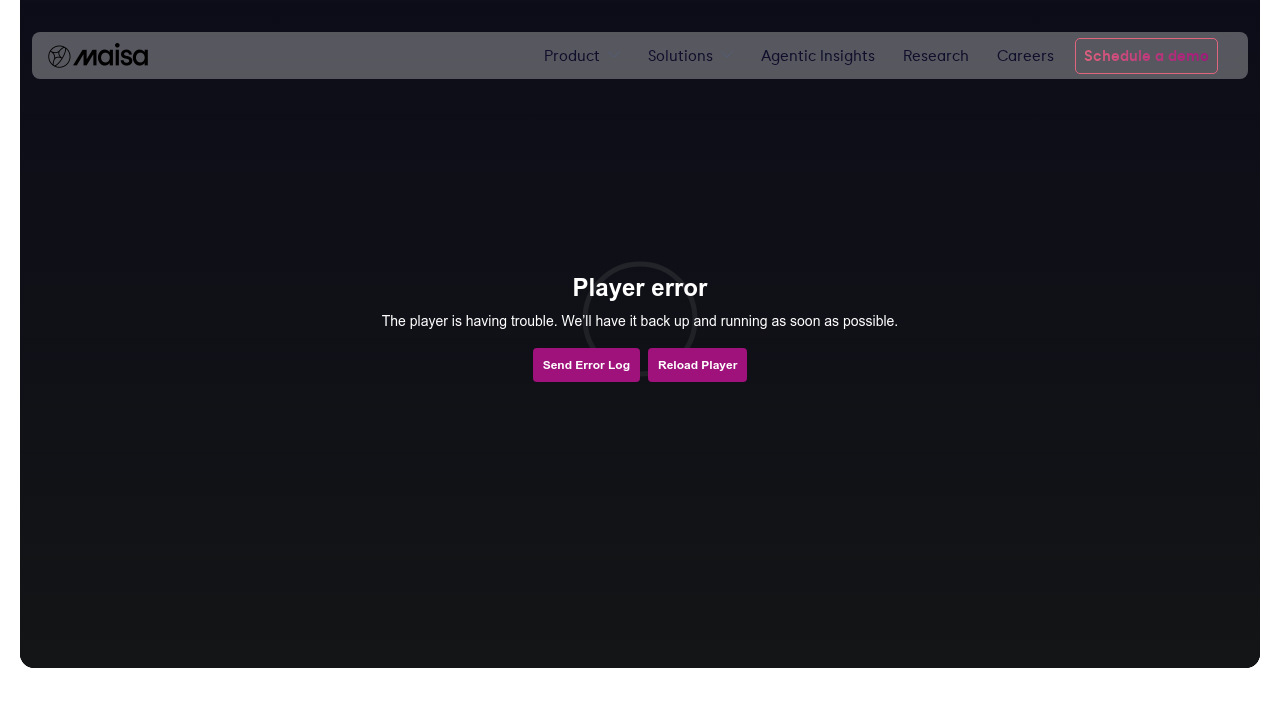Click the dark player area right of the error message

(1080, 320)
